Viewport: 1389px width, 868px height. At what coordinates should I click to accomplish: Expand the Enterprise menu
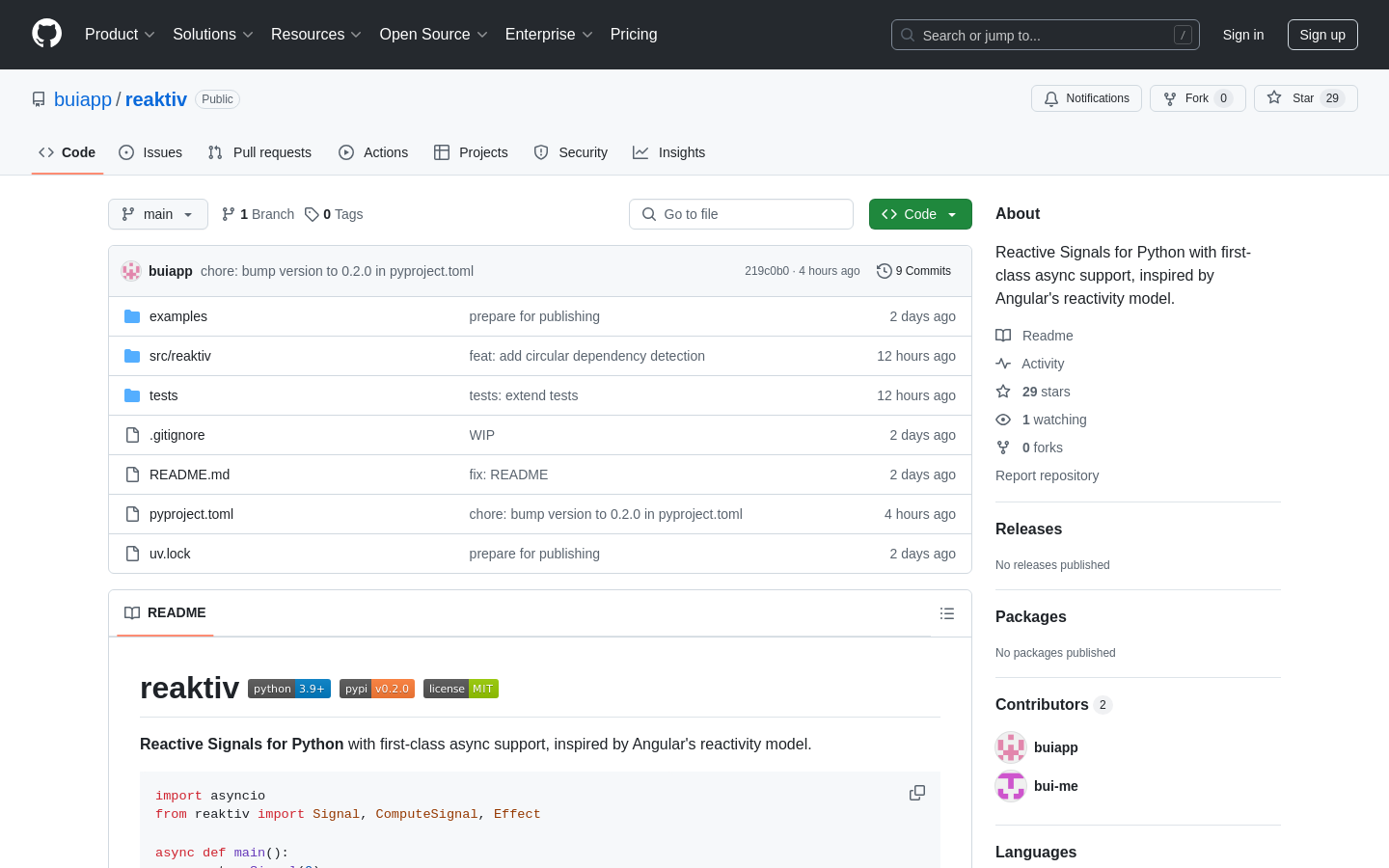pyautogui.click(x=549, y=35)
